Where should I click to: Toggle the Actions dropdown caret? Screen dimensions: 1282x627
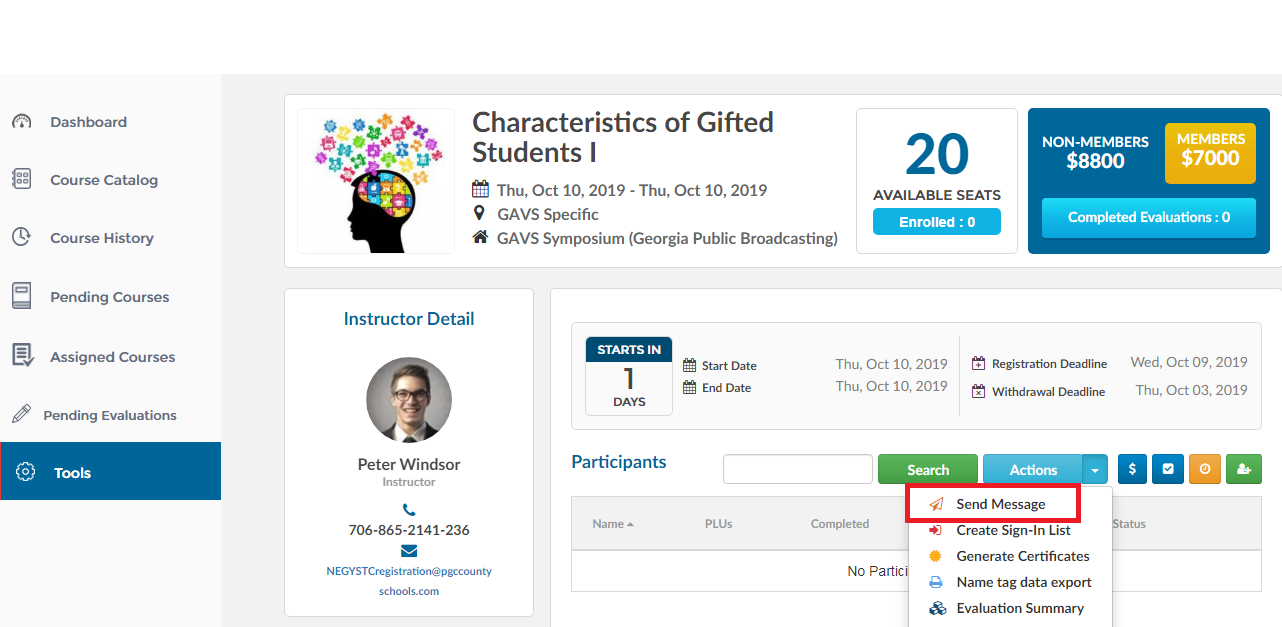1096,469
